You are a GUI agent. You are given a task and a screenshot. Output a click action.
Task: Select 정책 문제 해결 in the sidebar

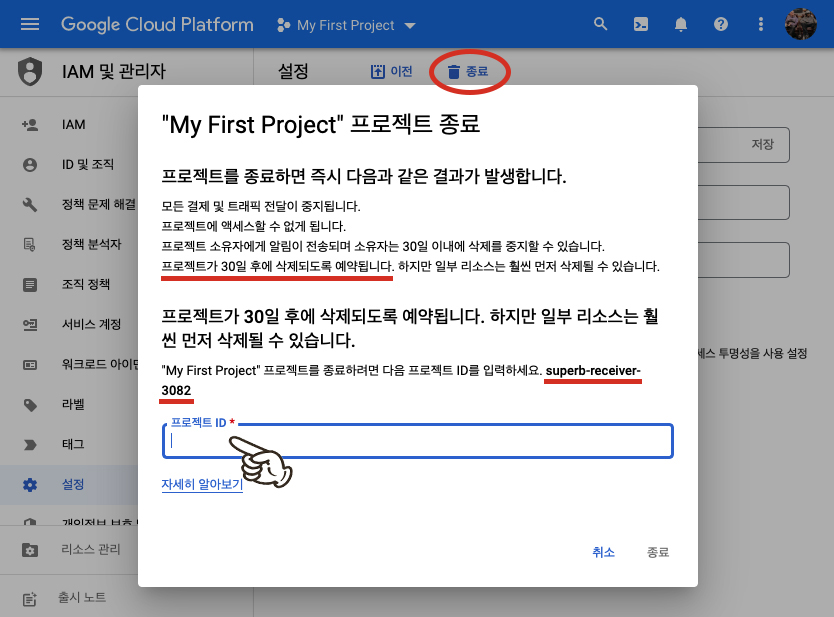pos(99,204)
